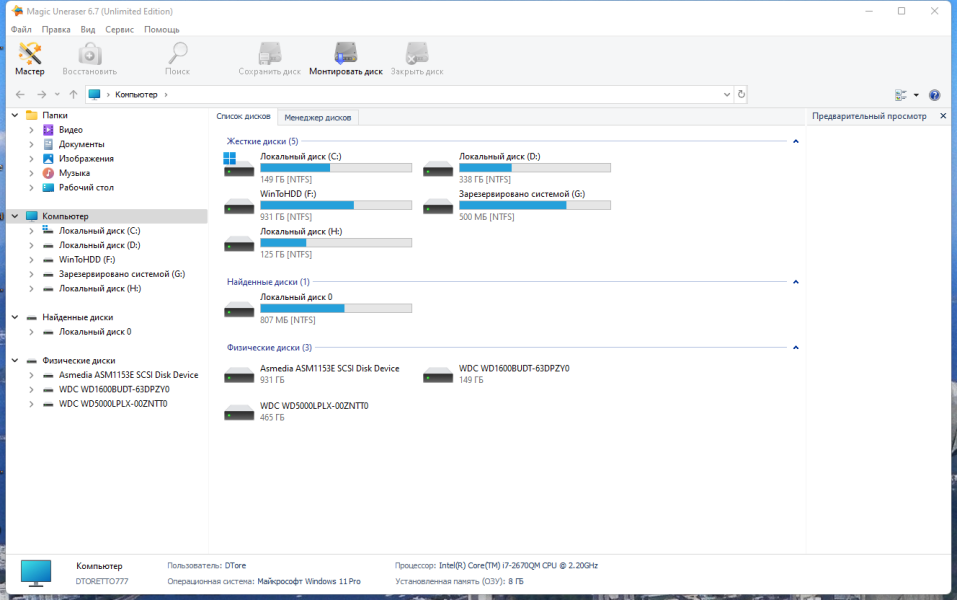
Task: Go up one folder level arrow
Action: [73, 95]
